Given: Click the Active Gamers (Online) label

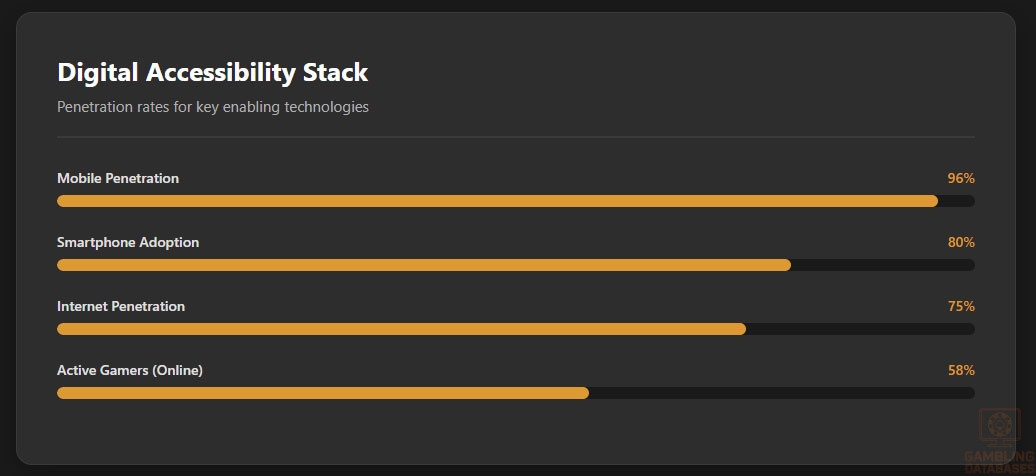Looking at the screenshot, I should (x=130, y=370).
